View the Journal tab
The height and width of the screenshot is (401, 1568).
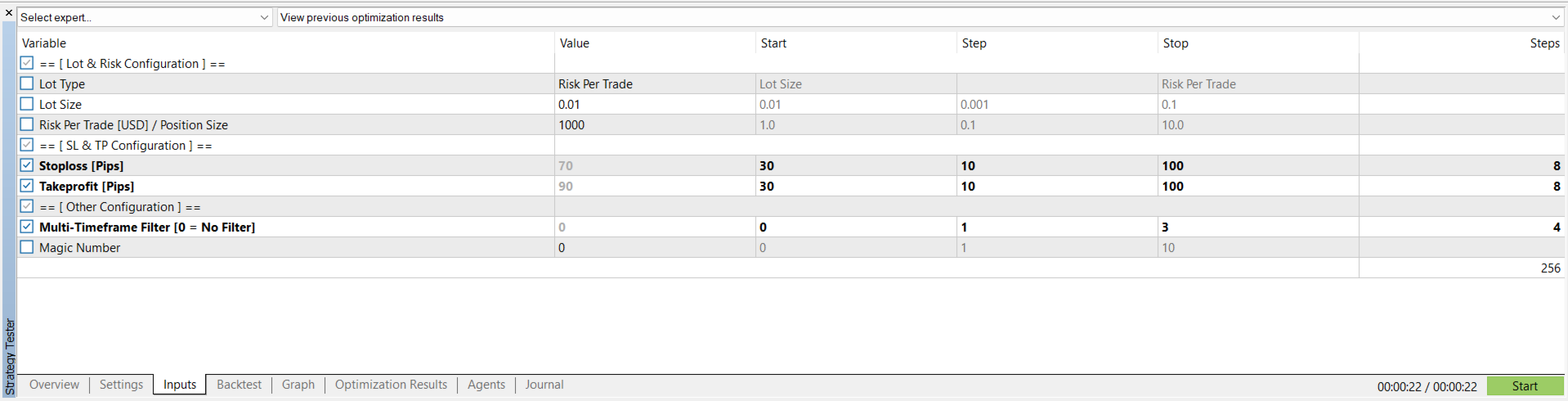[544, 385]
